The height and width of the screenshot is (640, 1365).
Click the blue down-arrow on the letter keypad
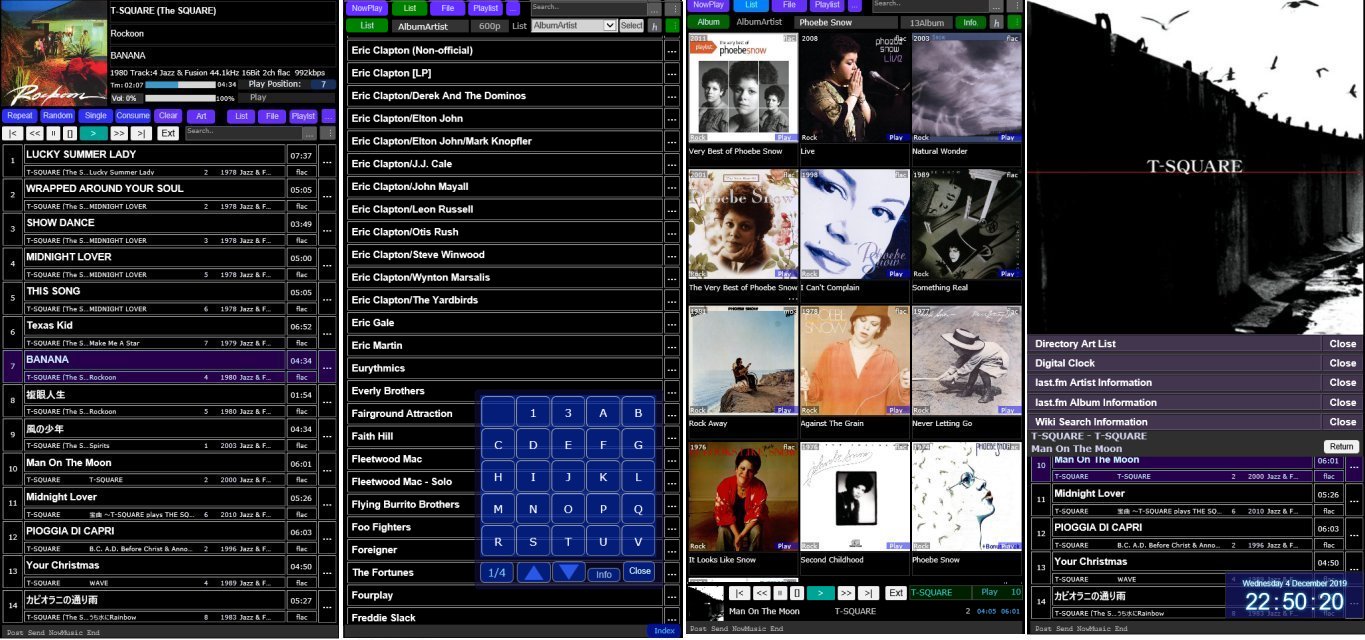coord(566,572)
